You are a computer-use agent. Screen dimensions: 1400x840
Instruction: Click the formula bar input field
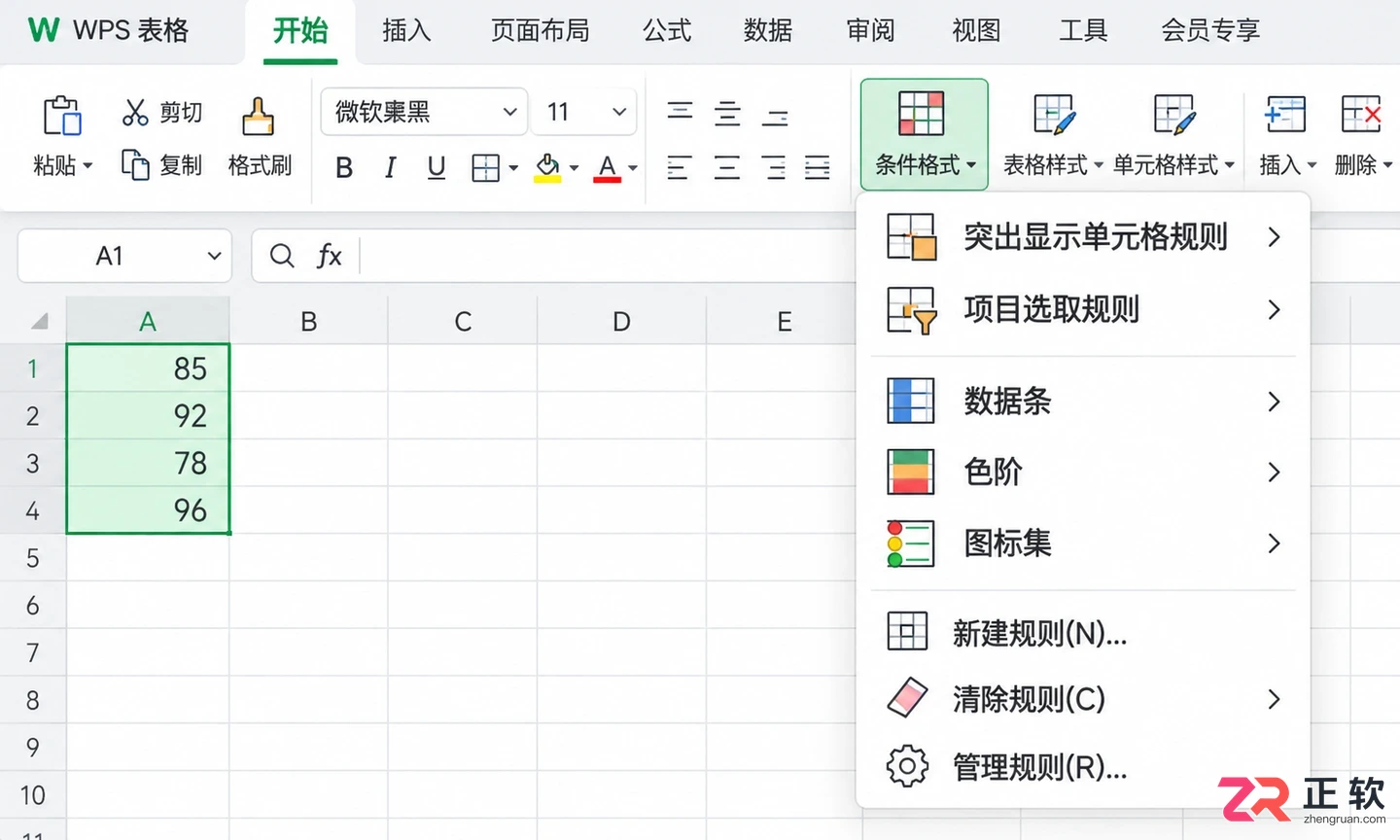tap(608, 256)
